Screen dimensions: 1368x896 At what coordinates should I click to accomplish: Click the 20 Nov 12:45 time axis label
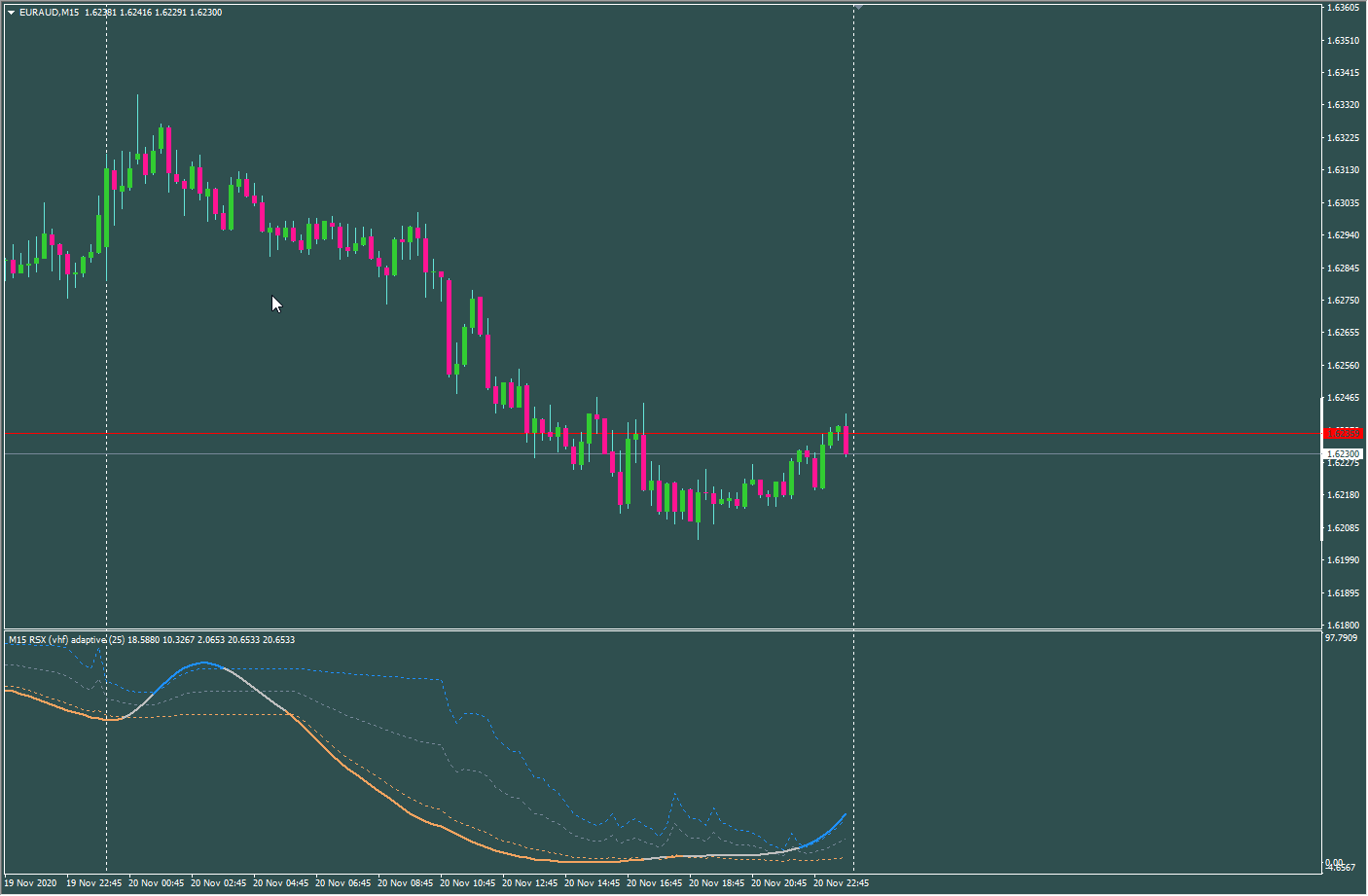pyautogui.click(x=529, y=883)
